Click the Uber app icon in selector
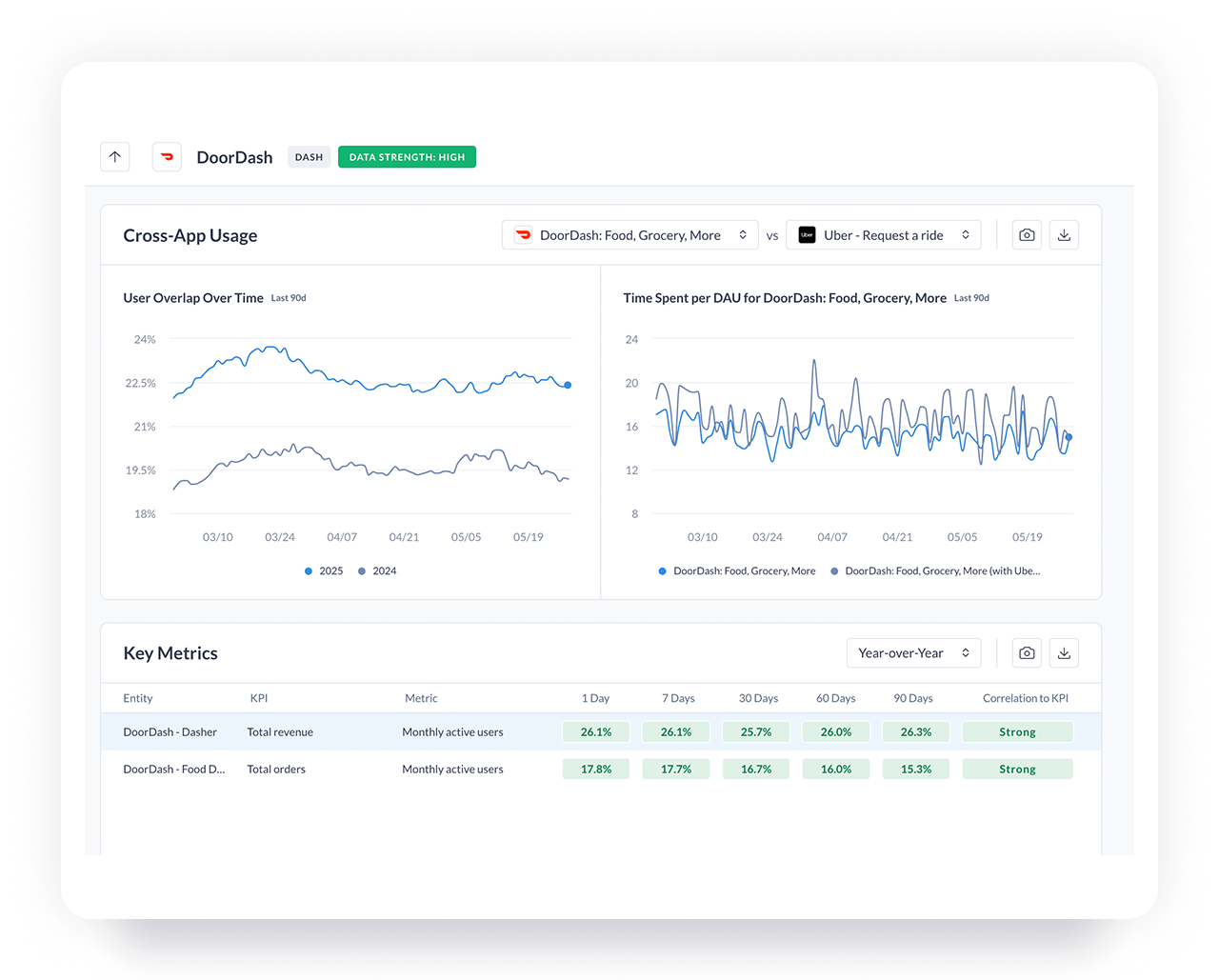The height and width of the screenshot is (980, 1219). tap(807, 235)
